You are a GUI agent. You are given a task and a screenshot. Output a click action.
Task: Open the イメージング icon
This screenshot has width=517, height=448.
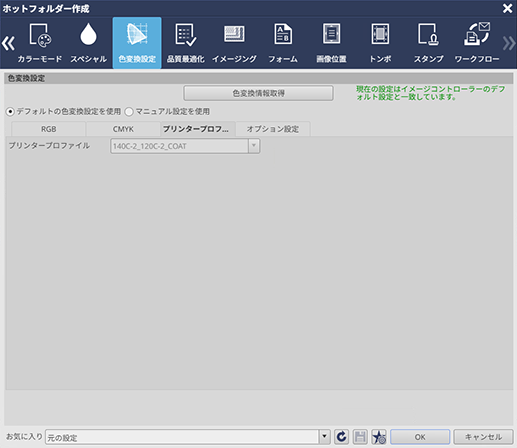[234, 43]
